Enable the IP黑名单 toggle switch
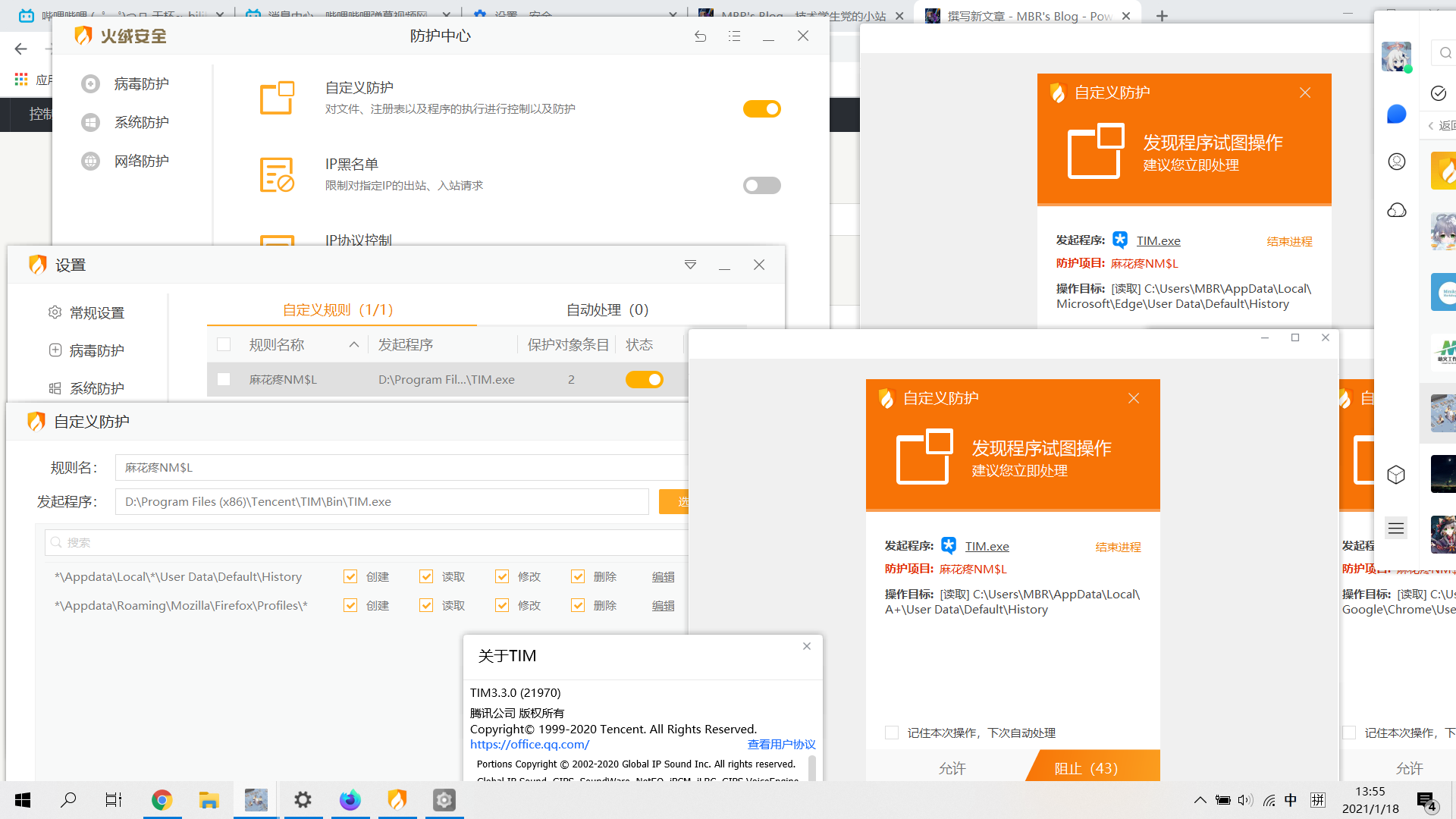The width and height of the screenshot is (1456, 819). click(761, 186)
